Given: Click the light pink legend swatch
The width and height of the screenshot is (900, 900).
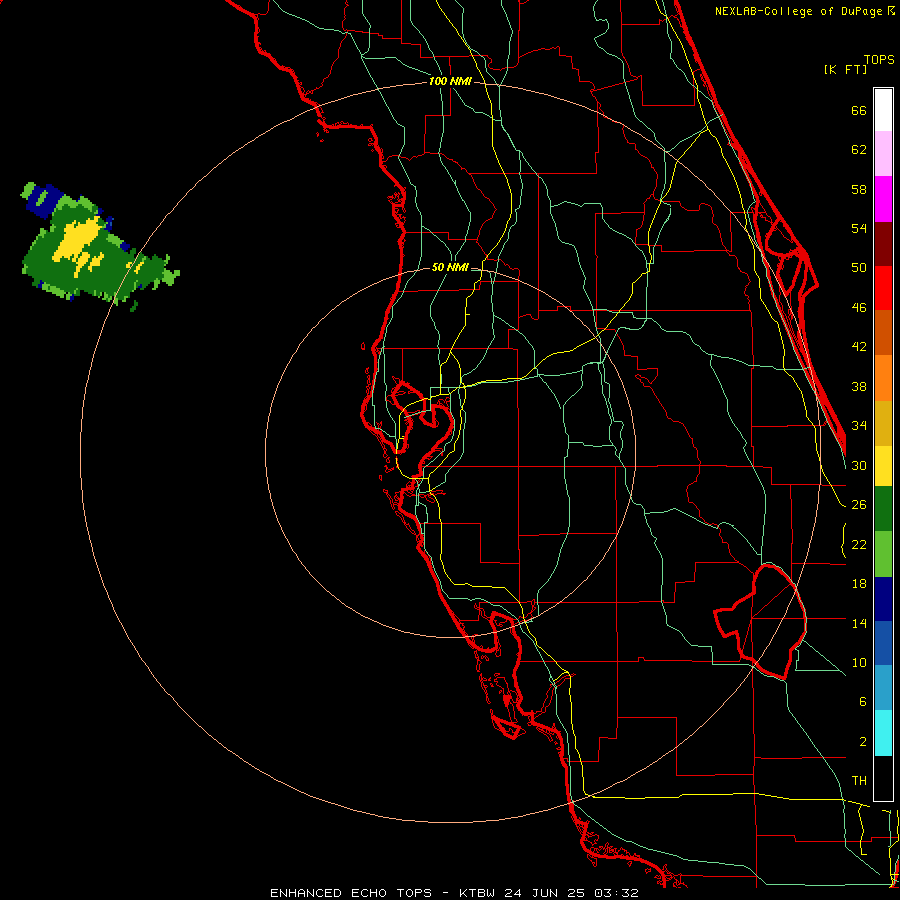Looking at the screenshot, I should (x=883, y=153).
